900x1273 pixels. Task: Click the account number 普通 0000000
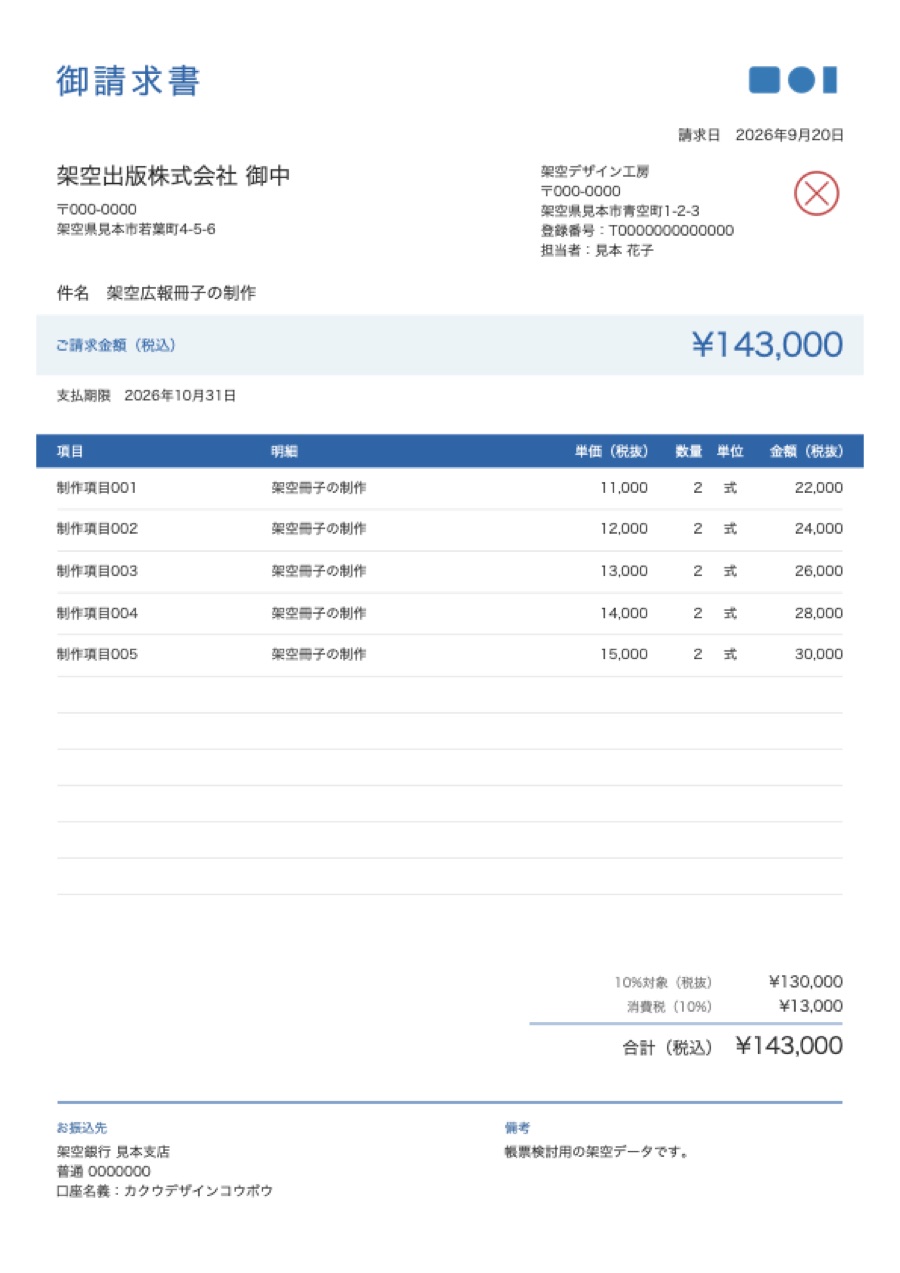point(104,1172)
